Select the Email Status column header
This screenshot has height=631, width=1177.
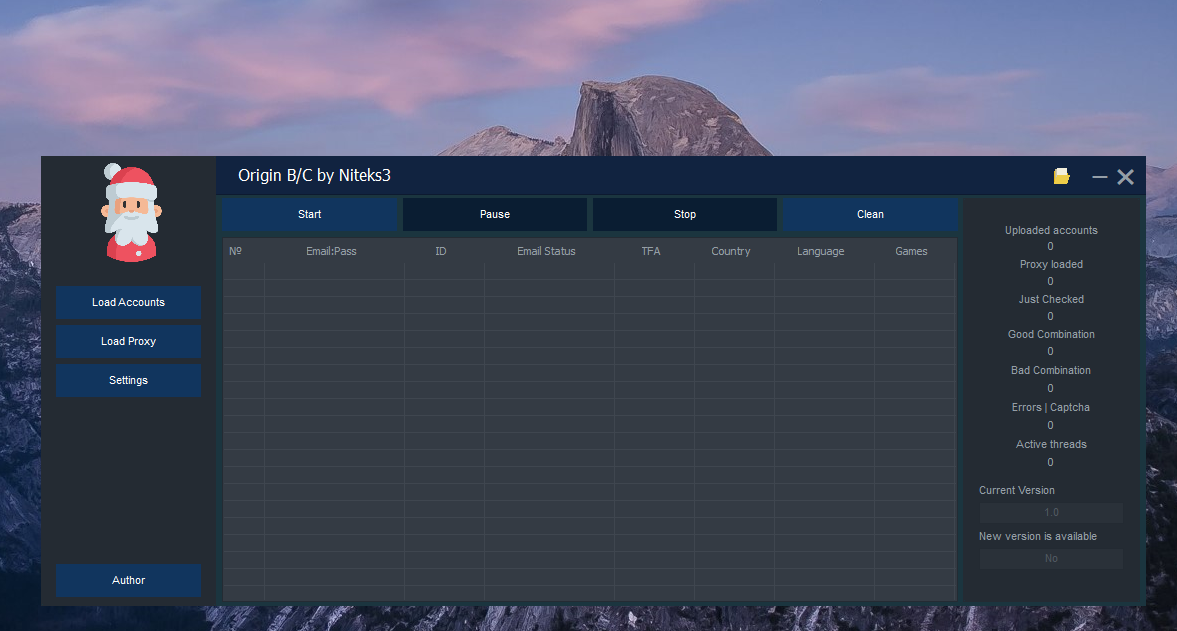click(546, 251)
